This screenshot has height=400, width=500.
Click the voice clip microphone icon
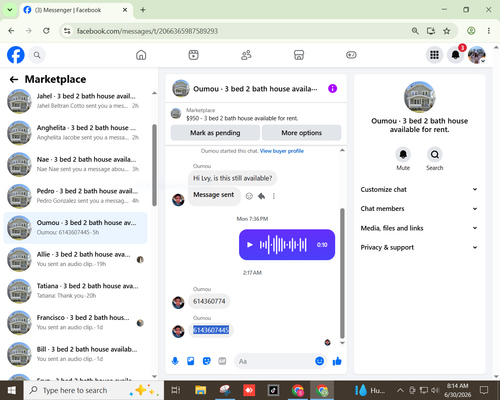point(175,361)
